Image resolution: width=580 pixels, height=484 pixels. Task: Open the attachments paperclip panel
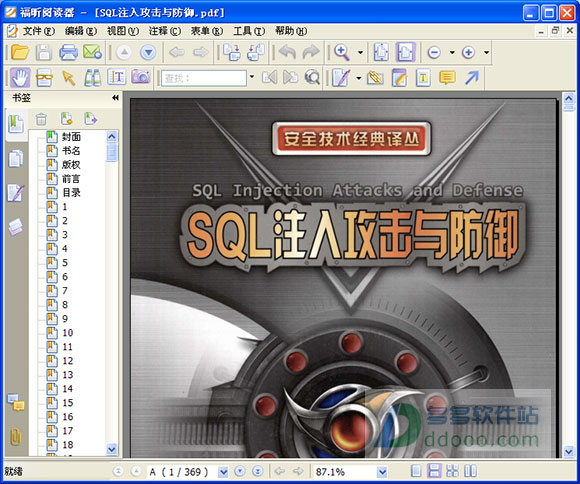[16, 437]
